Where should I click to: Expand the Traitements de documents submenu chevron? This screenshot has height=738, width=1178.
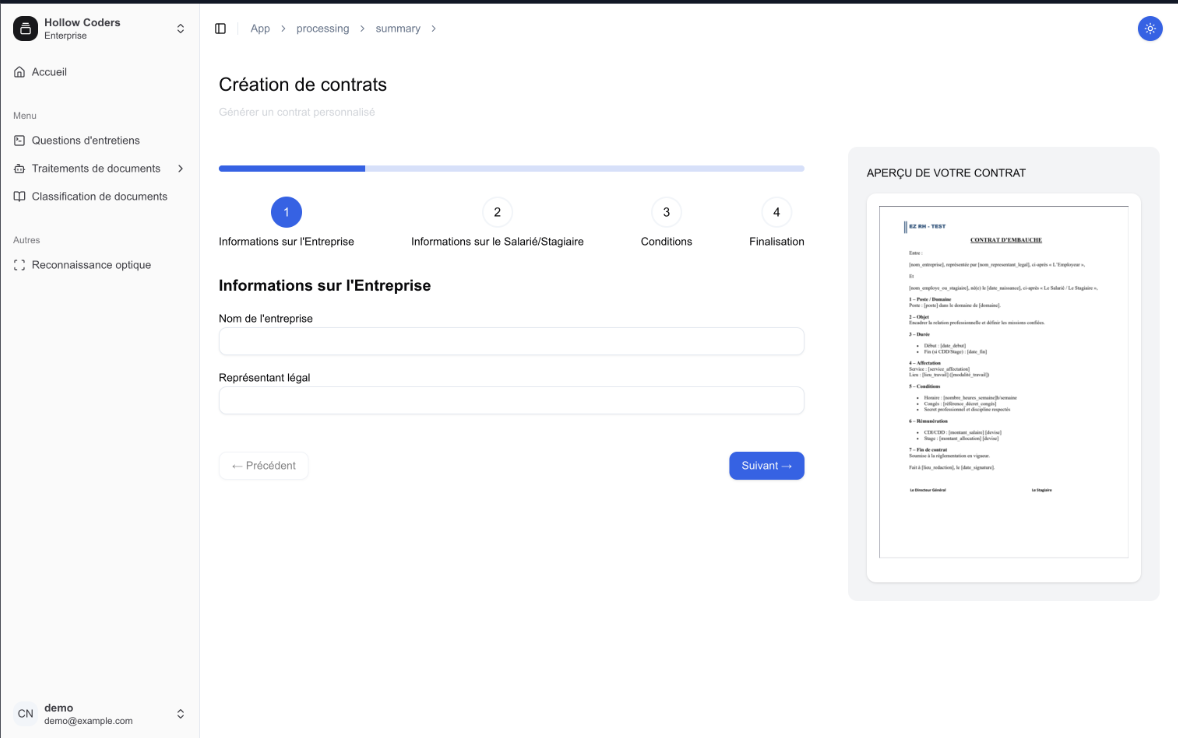point(180,168)
